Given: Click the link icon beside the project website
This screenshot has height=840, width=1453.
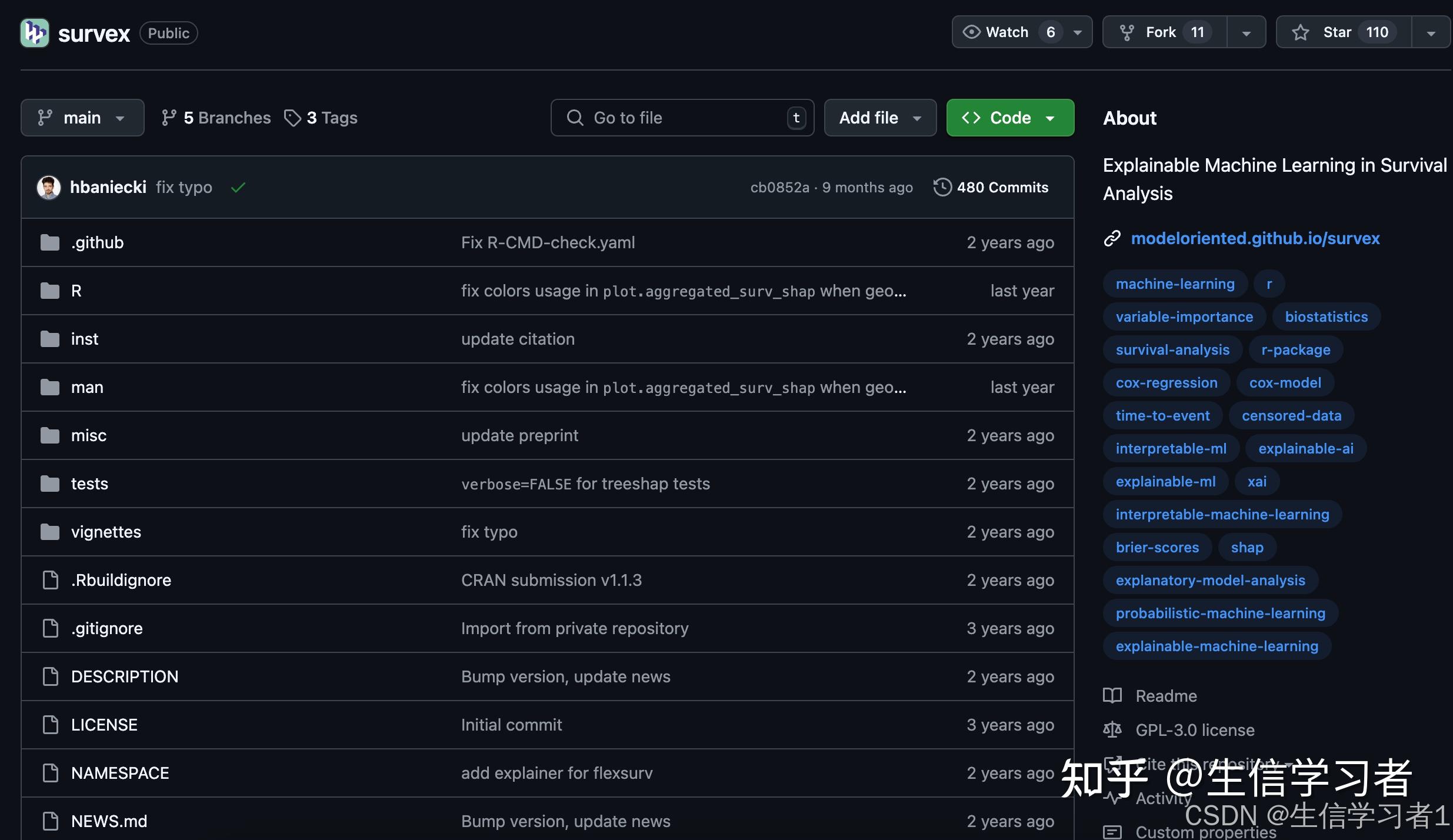Looking at the screenshot, I should tap(1112, 238).
